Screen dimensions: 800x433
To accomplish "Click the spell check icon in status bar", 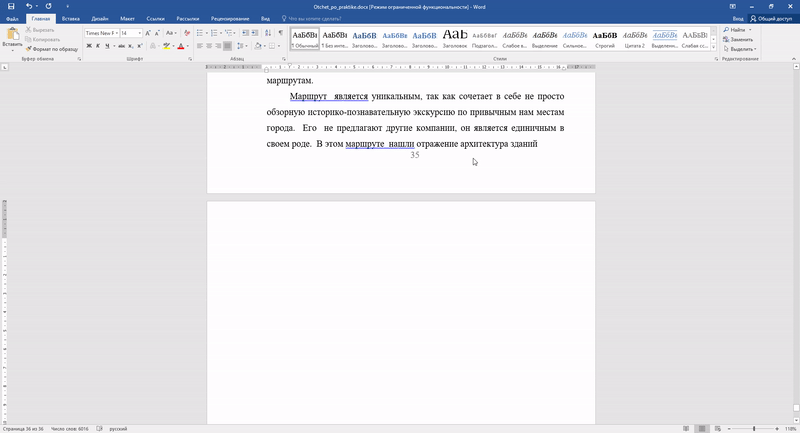I will pos(99,429).
